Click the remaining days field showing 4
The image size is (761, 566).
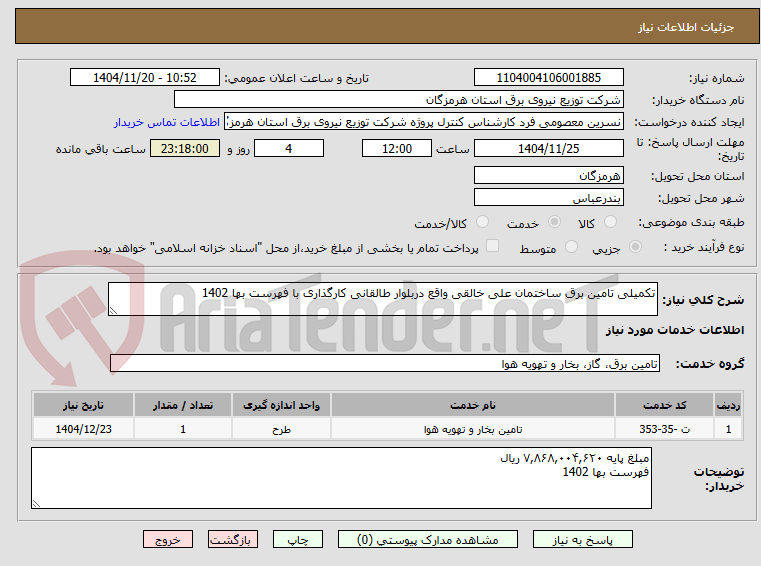click(x=289, y=149)
